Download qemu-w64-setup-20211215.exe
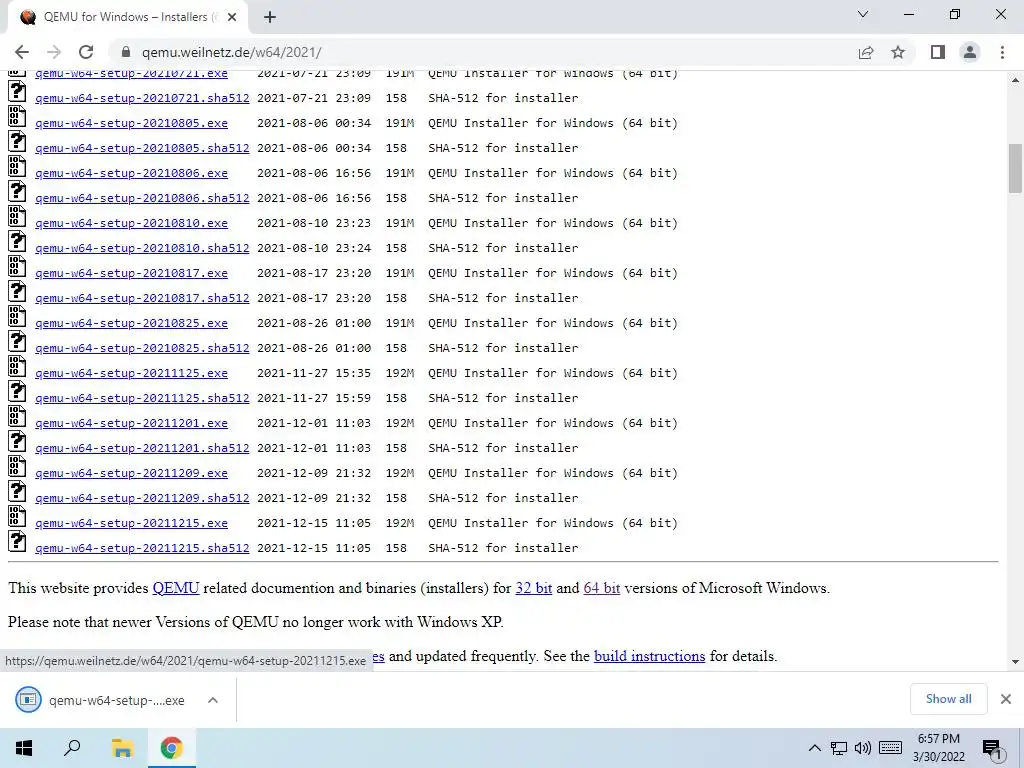Screen dimensions: 1024x768 click(131, 523)
